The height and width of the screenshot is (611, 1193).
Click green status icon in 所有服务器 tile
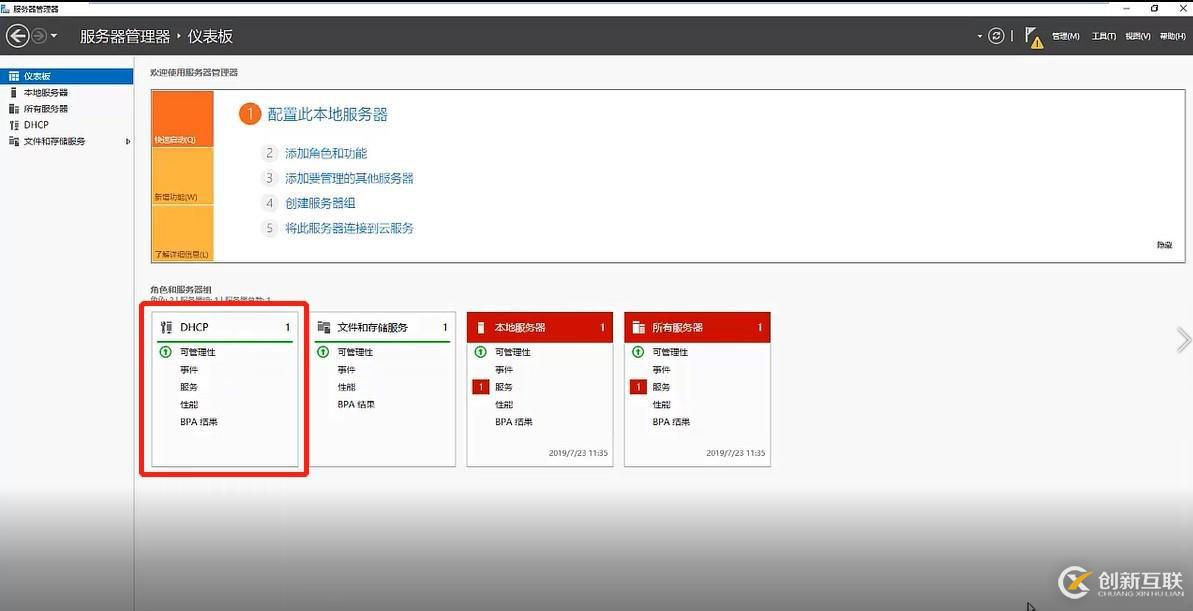coord(638,352)
